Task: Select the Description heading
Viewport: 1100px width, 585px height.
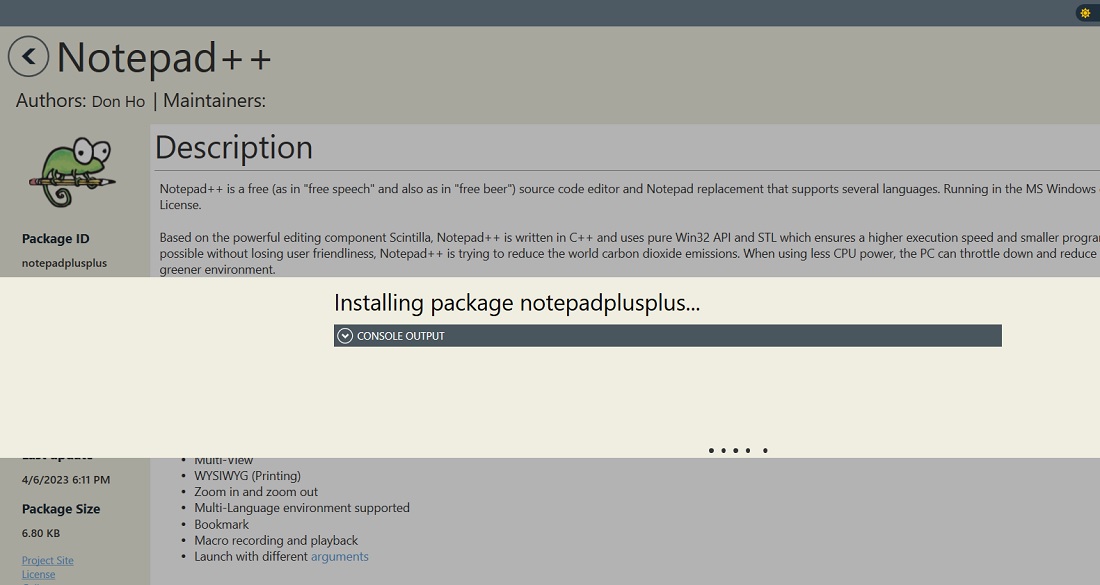Action: (x=233, y=147)
